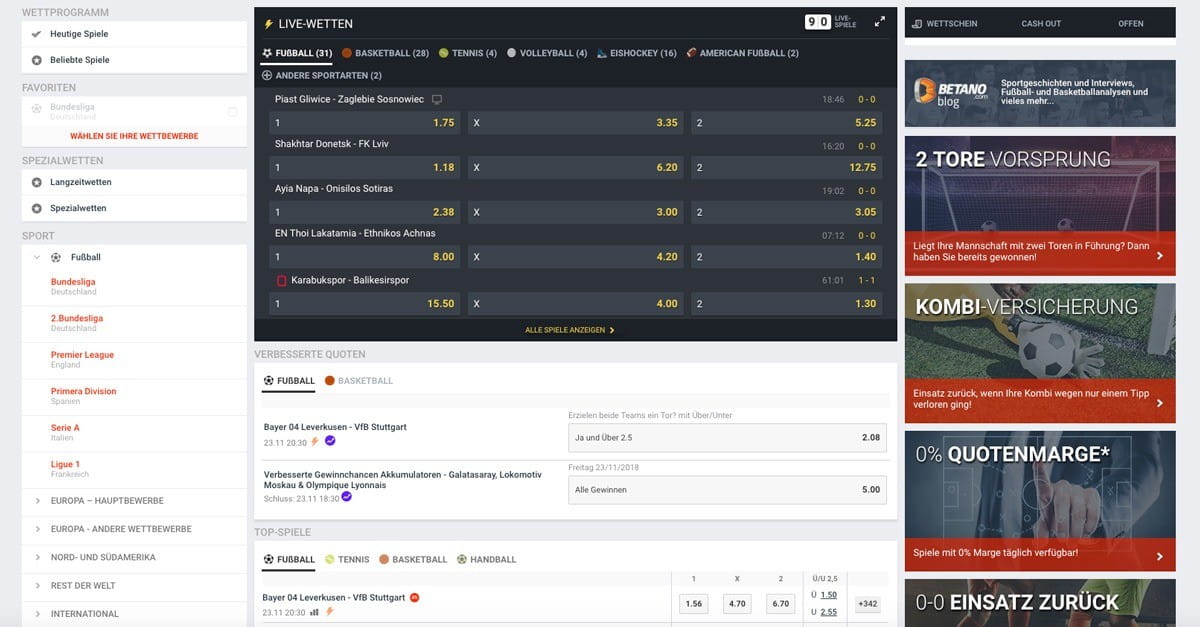Click the star icon beside Langzeitwetten
This screenshot has height=627, width=1200.
coord(37,182)
